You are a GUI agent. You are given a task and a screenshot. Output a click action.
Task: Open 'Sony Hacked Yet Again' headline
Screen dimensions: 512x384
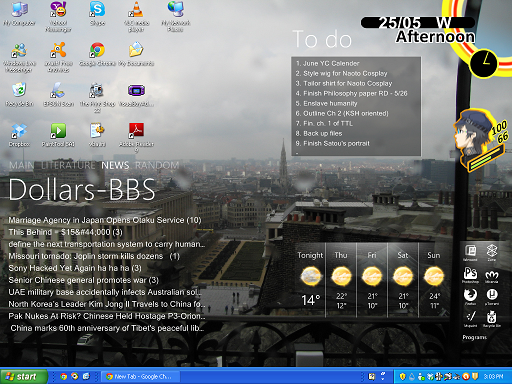pyautogui.click(x=75, y=268)
